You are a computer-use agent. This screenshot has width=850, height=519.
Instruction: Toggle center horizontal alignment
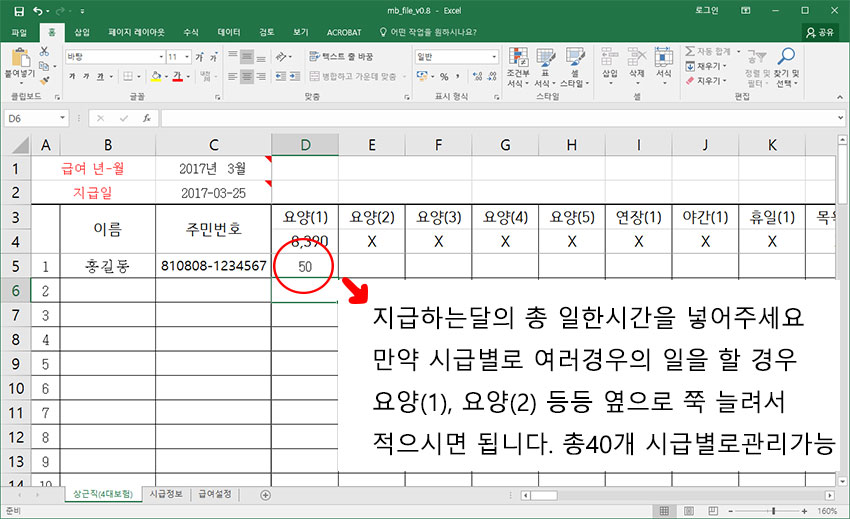point(248,77)
